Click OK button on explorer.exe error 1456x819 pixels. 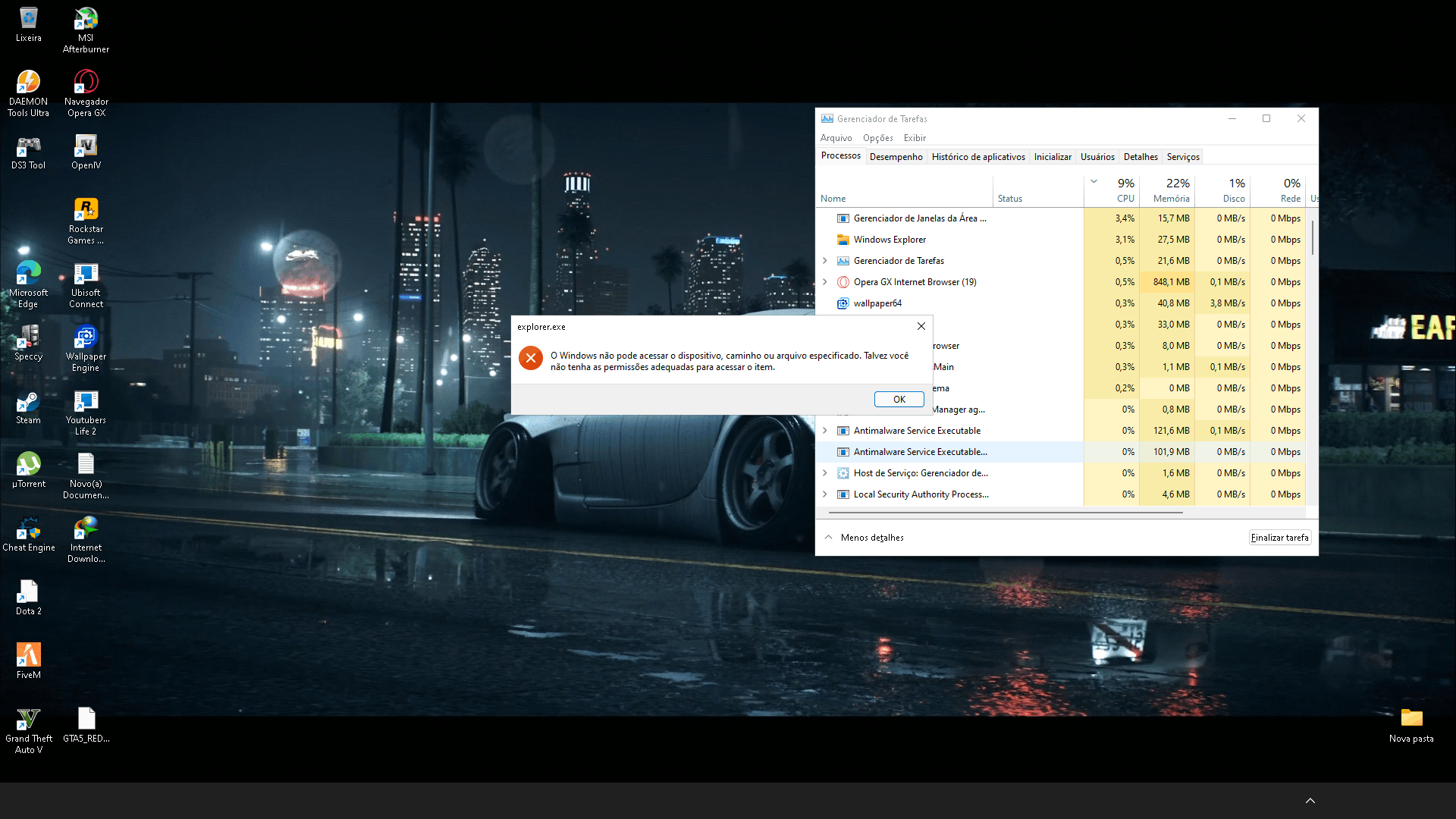(897, 398)
